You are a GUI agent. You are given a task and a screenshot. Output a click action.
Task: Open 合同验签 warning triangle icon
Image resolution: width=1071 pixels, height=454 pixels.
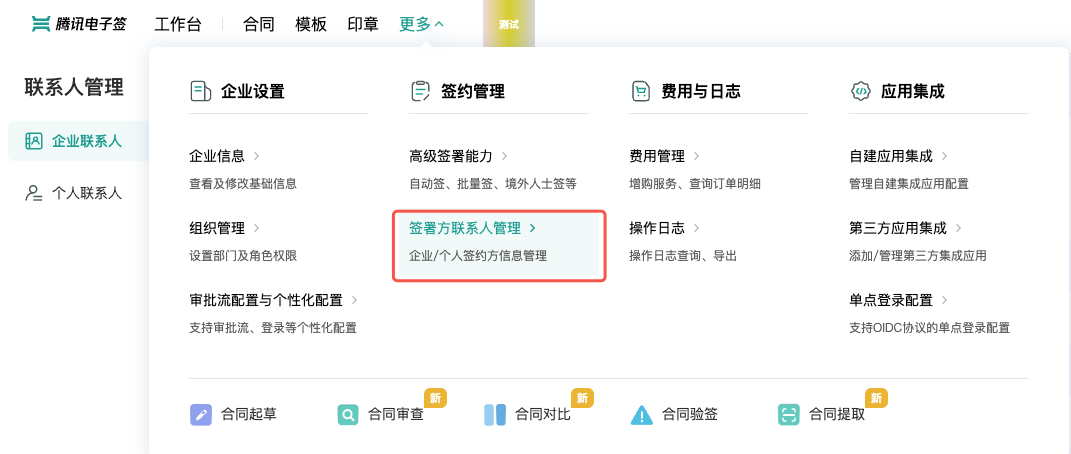coord(642,414)
